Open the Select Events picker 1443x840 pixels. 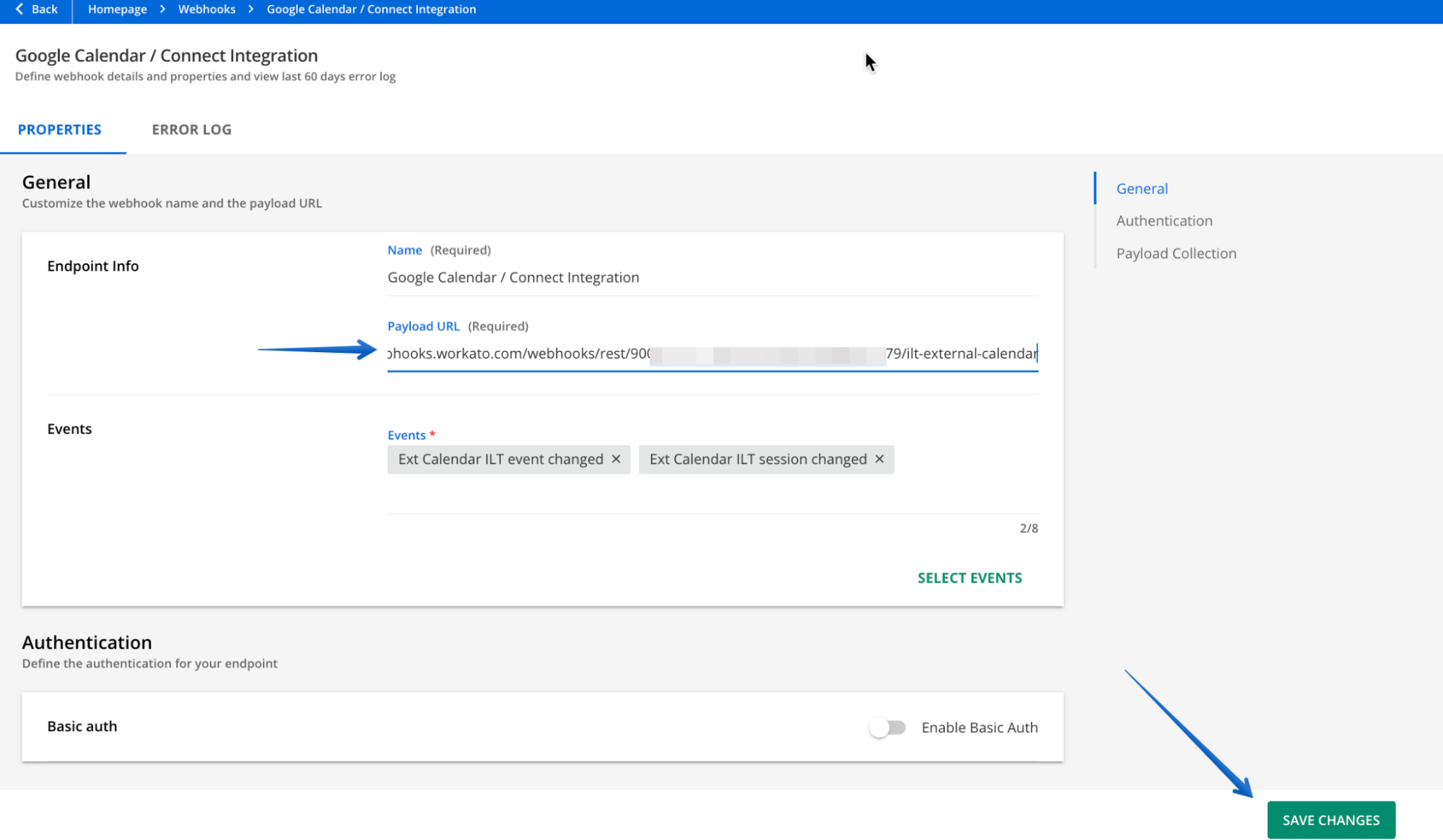coord(969,577)
